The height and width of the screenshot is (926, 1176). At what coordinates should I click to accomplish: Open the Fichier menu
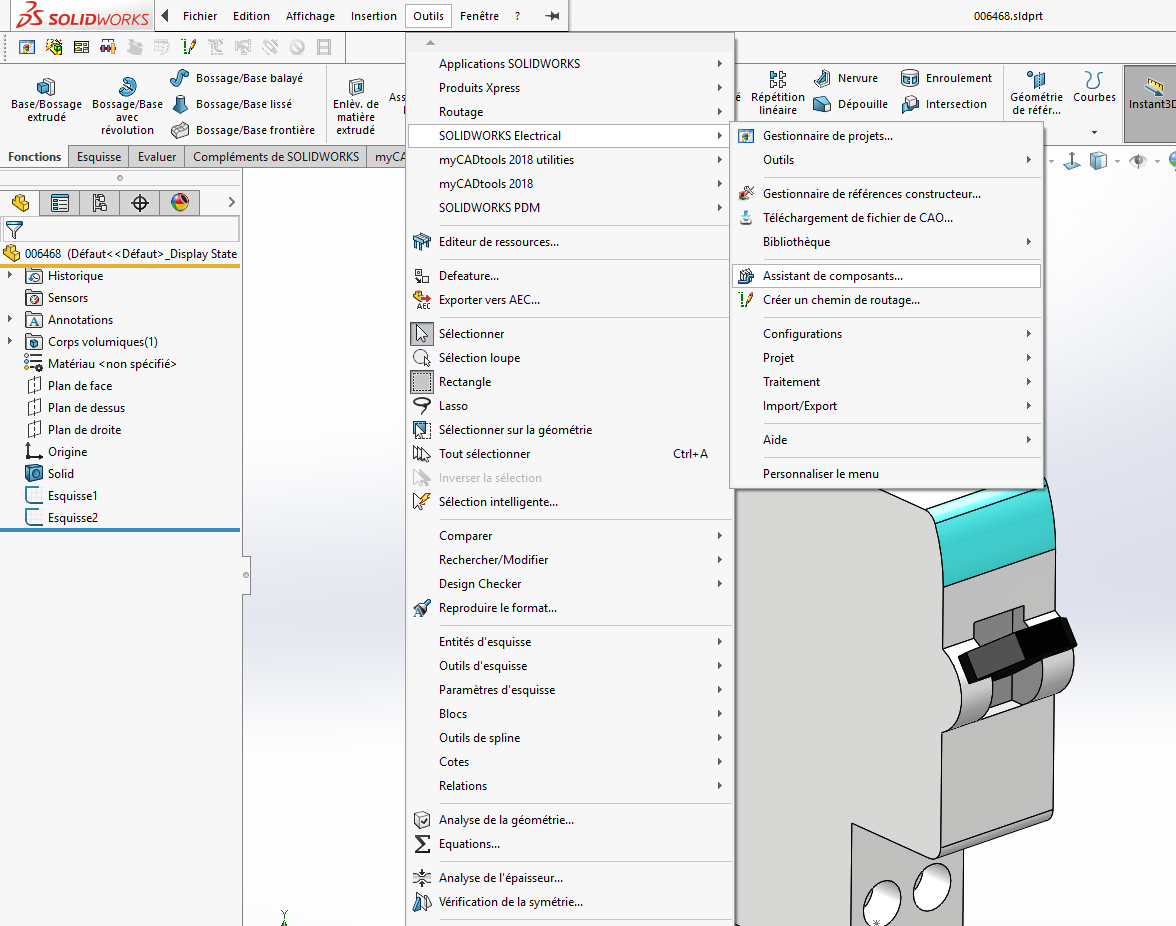pos(200,16)
